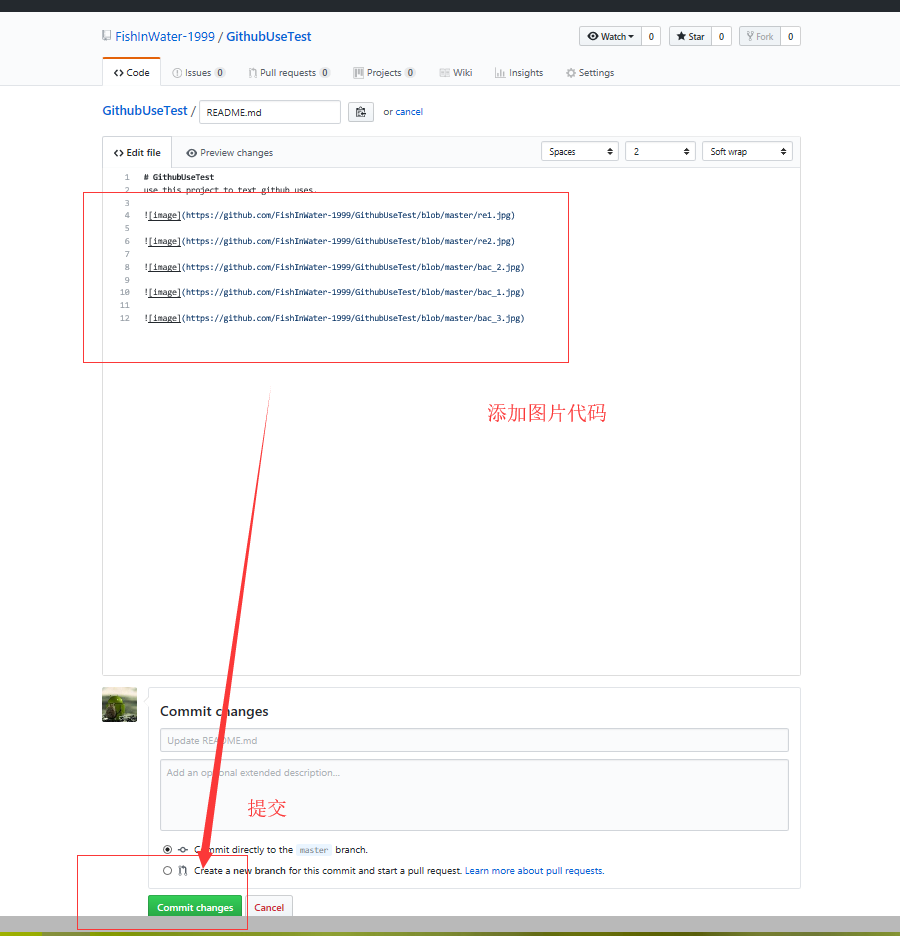Open the Spaces indentation dropdown

click(580, 151)
